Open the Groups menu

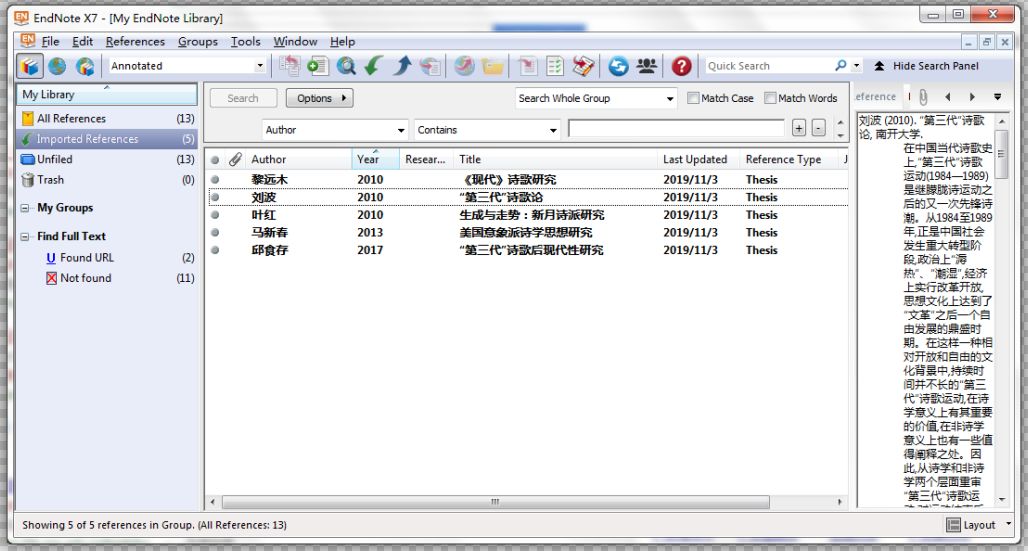(198, 41)
